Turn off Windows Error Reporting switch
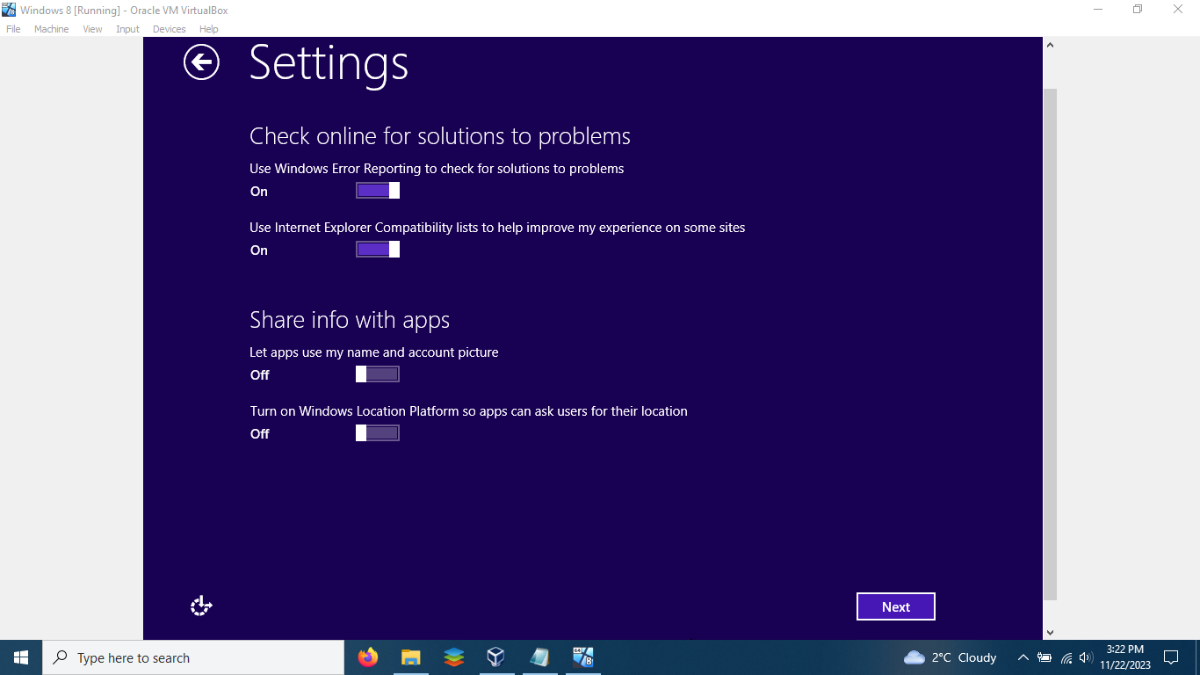Viewport: 1200px width, 675px height. (378, 191)
